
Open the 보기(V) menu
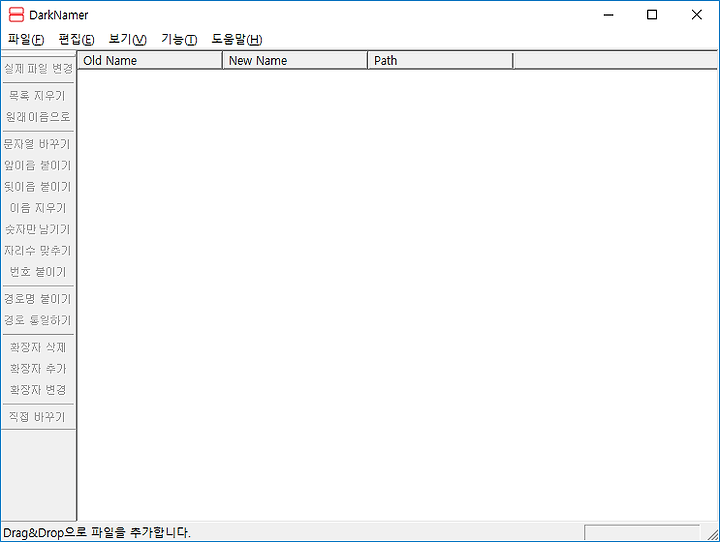pyautogui.click(x=128, y=40)
